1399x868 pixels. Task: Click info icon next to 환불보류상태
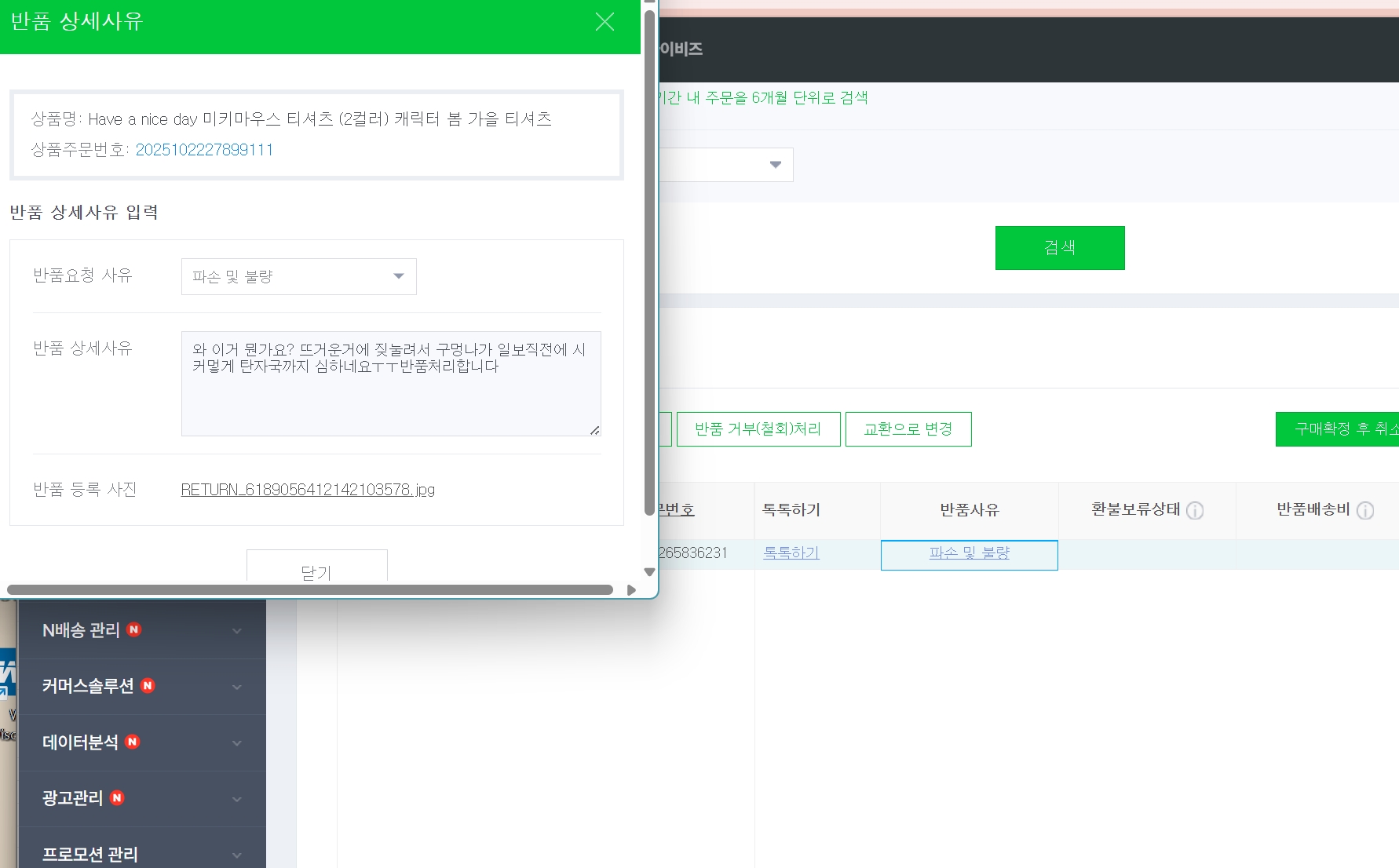[x=1195, y=511]
